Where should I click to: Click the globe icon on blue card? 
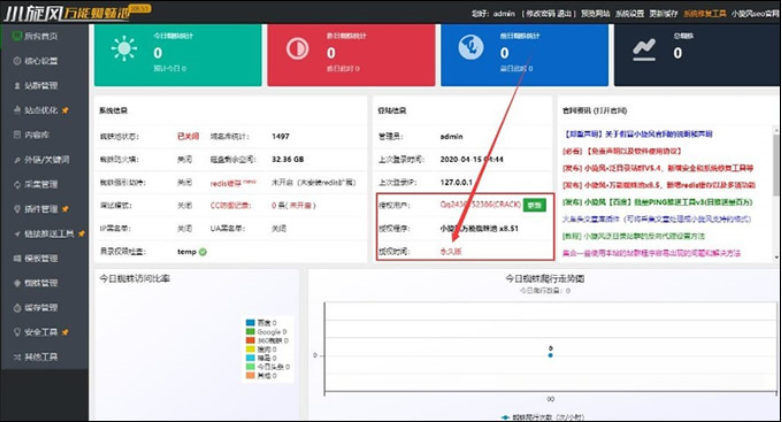point(470,48)
